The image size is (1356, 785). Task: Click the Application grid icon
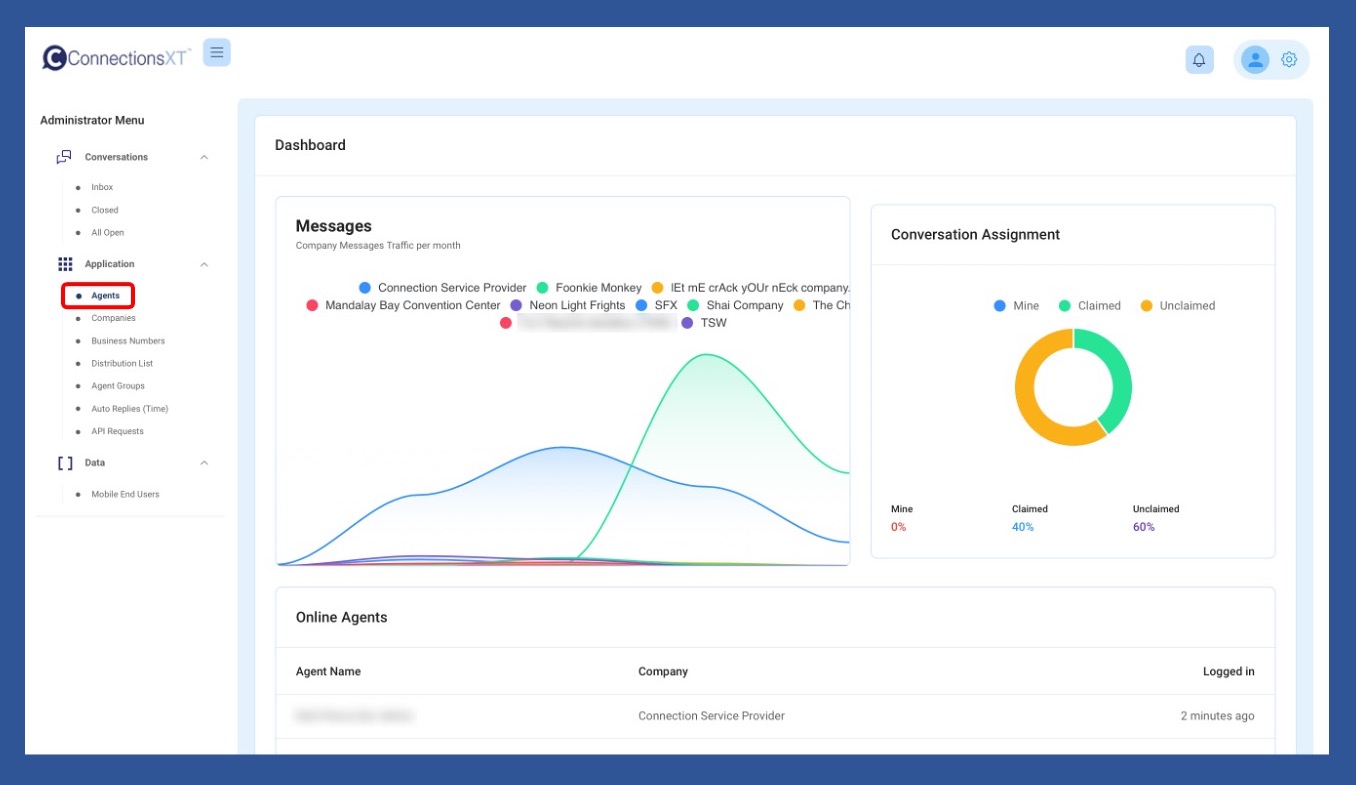[65, 264]
